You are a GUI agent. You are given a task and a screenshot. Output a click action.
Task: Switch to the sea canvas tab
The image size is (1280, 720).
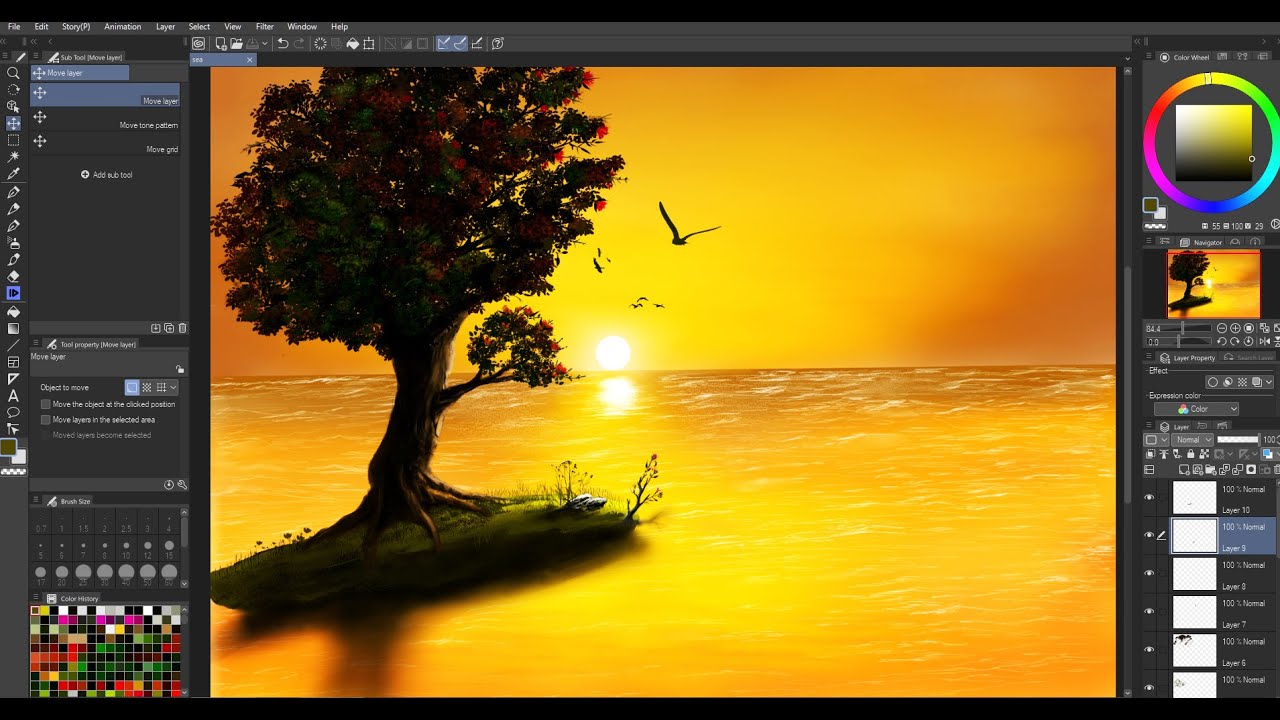coord(223,60)
